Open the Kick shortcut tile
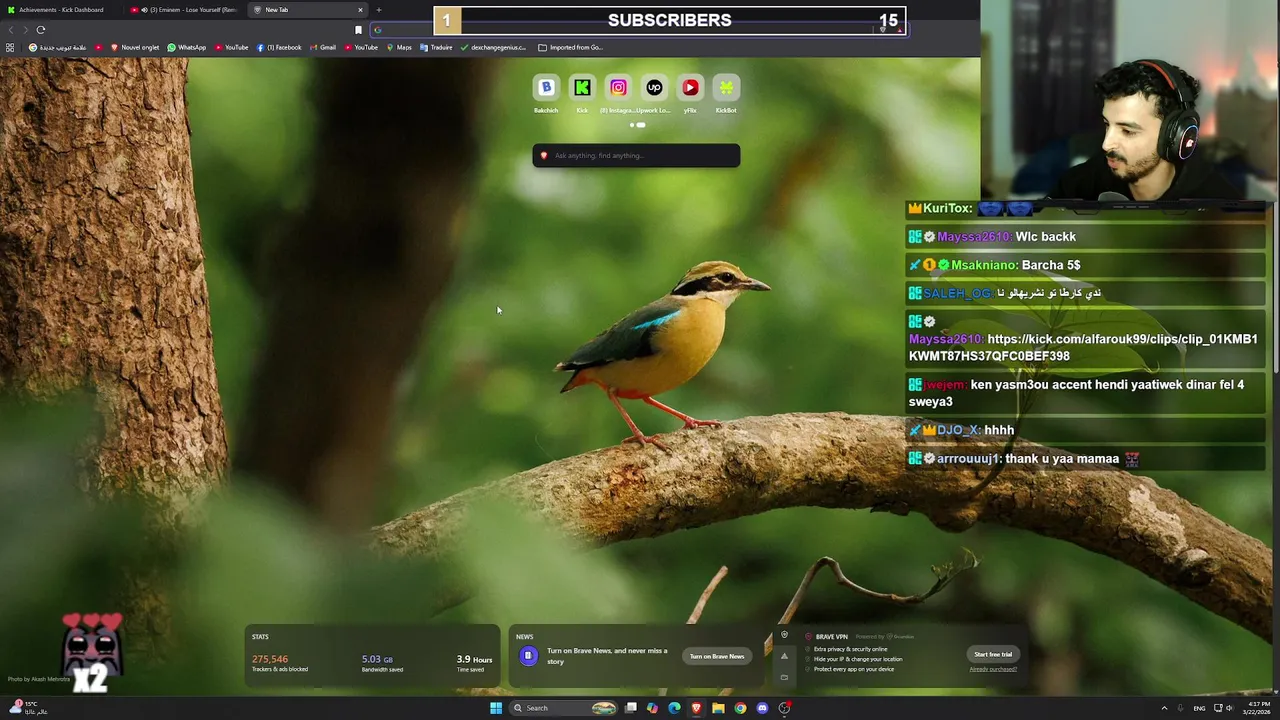 [582, 93]
